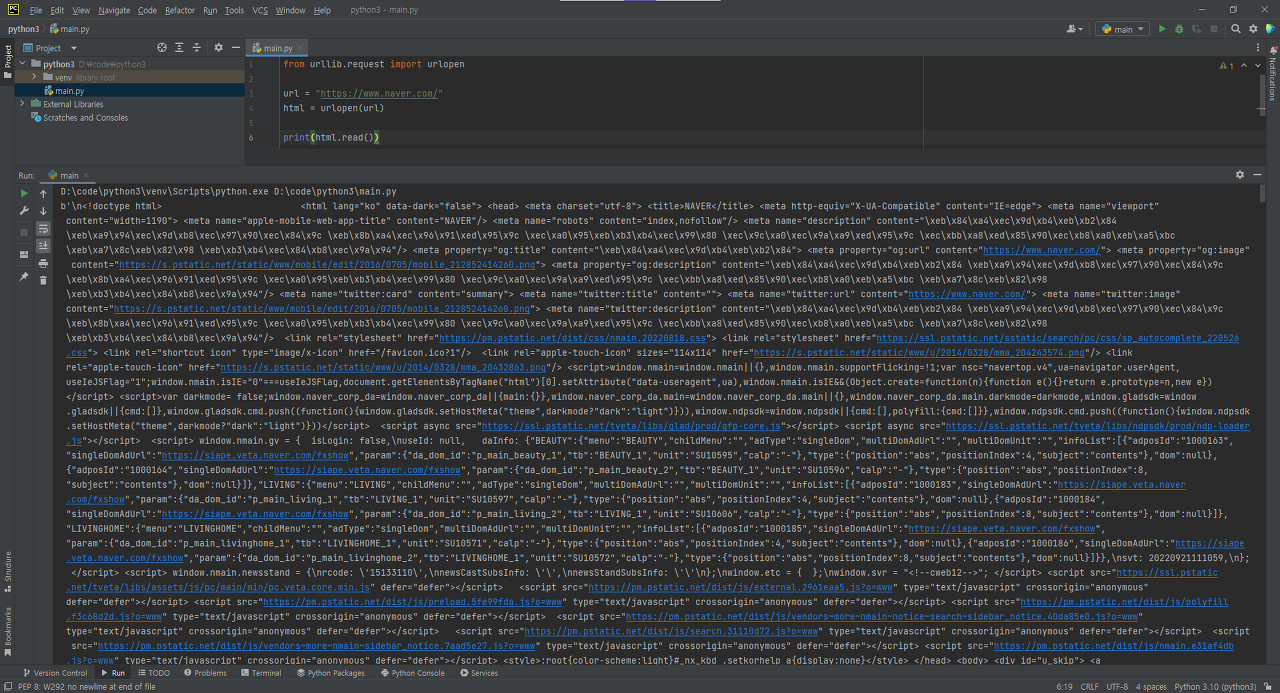Rerun main in Run panel
The image size is (1280, 693).
pos(25,193)
